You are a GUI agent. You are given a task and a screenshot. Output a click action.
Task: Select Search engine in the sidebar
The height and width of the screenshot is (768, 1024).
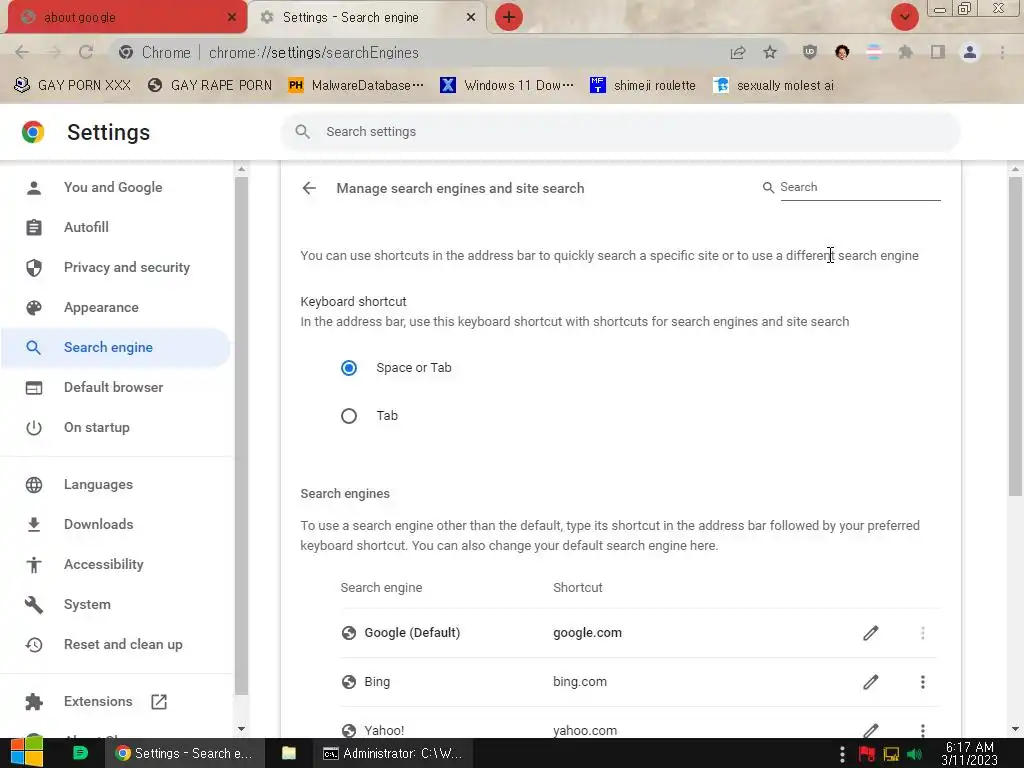click(x=116, y=347)
